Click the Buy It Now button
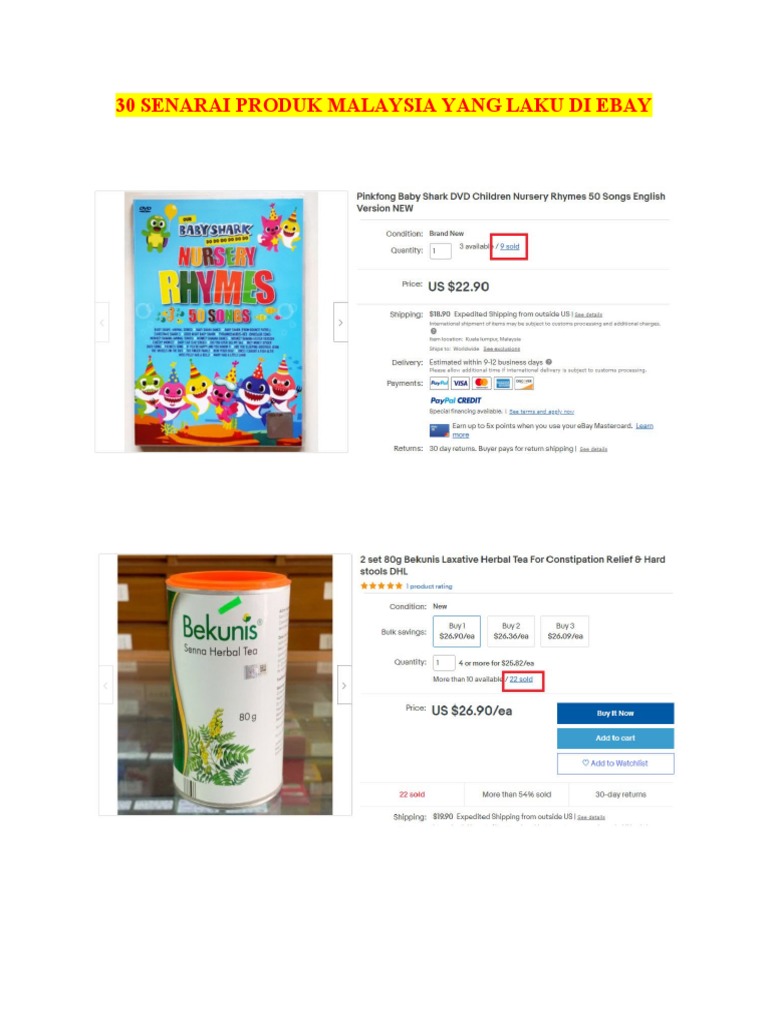768x1024 pixels. tap(615, 713)
